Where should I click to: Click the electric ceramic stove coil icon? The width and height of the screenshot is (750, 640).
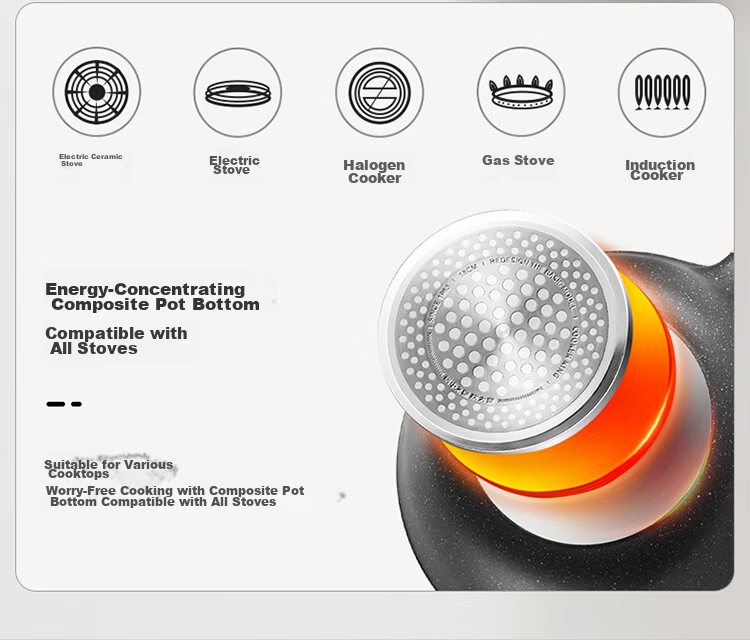point(97,92)
